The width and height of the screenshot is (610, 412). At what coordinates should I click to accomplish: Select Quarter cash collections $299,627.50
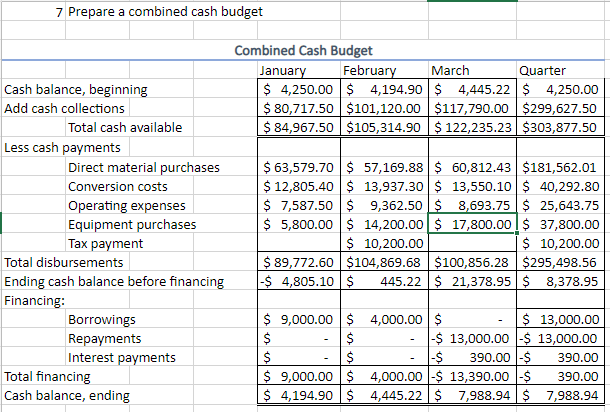561,109
